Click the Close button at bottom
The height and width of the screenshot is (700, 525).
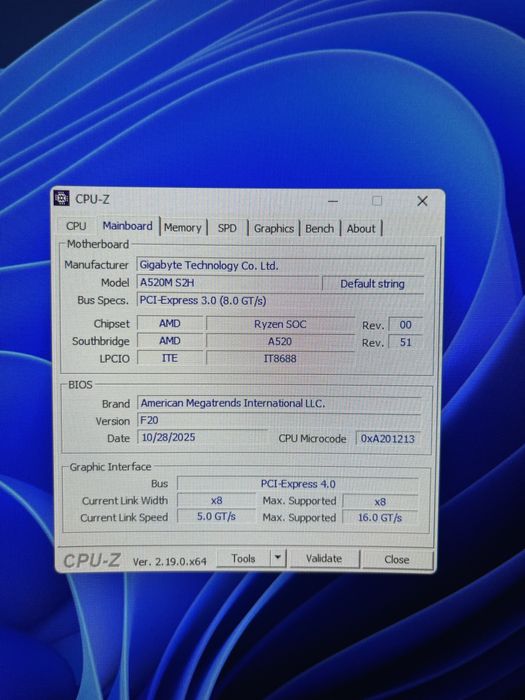[397, 560]
